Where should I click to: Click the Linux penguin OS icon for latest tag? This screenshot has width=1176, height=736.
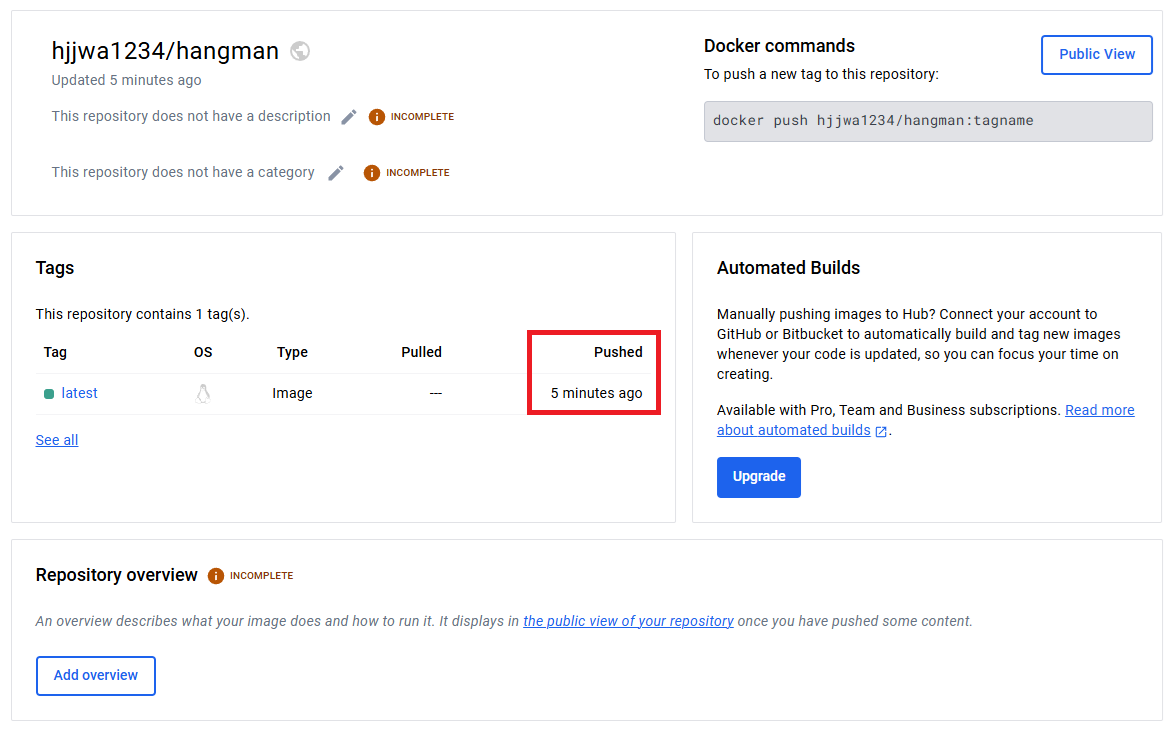tap(203, 393)
